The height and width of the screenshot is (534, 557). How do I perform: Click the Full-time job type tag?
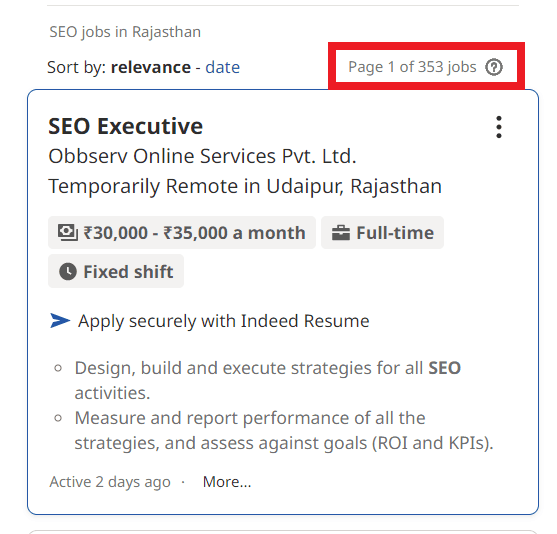(382, 233)
